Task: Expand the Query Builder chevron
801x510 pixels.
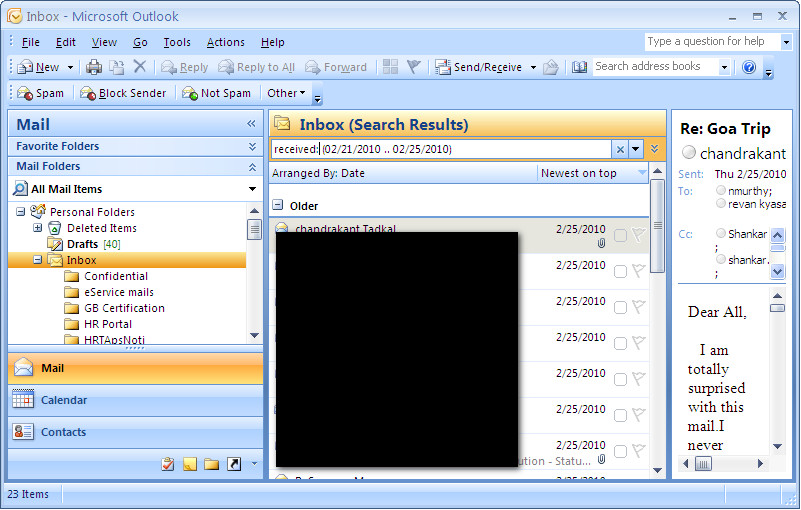Action: pyautogui.click(x=654, y=149)
